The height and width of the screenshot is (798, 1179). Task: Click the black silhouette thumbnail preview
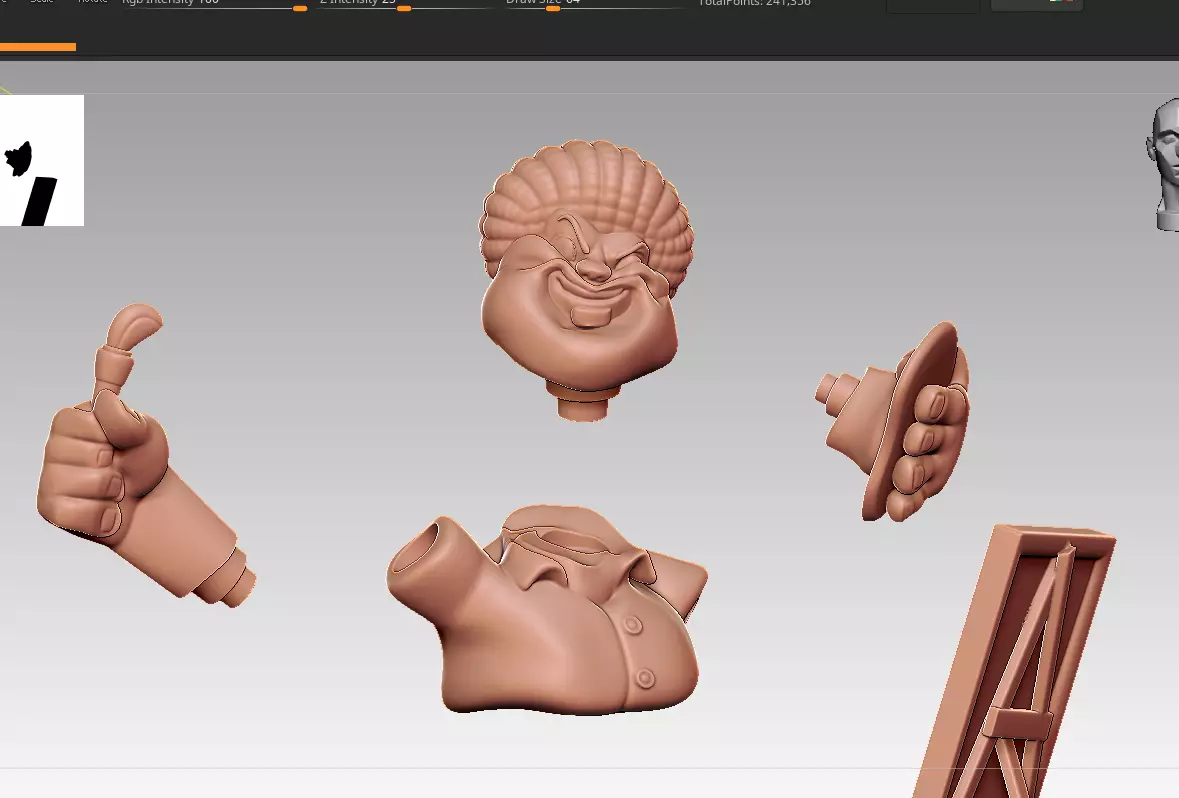coord(42,160)
